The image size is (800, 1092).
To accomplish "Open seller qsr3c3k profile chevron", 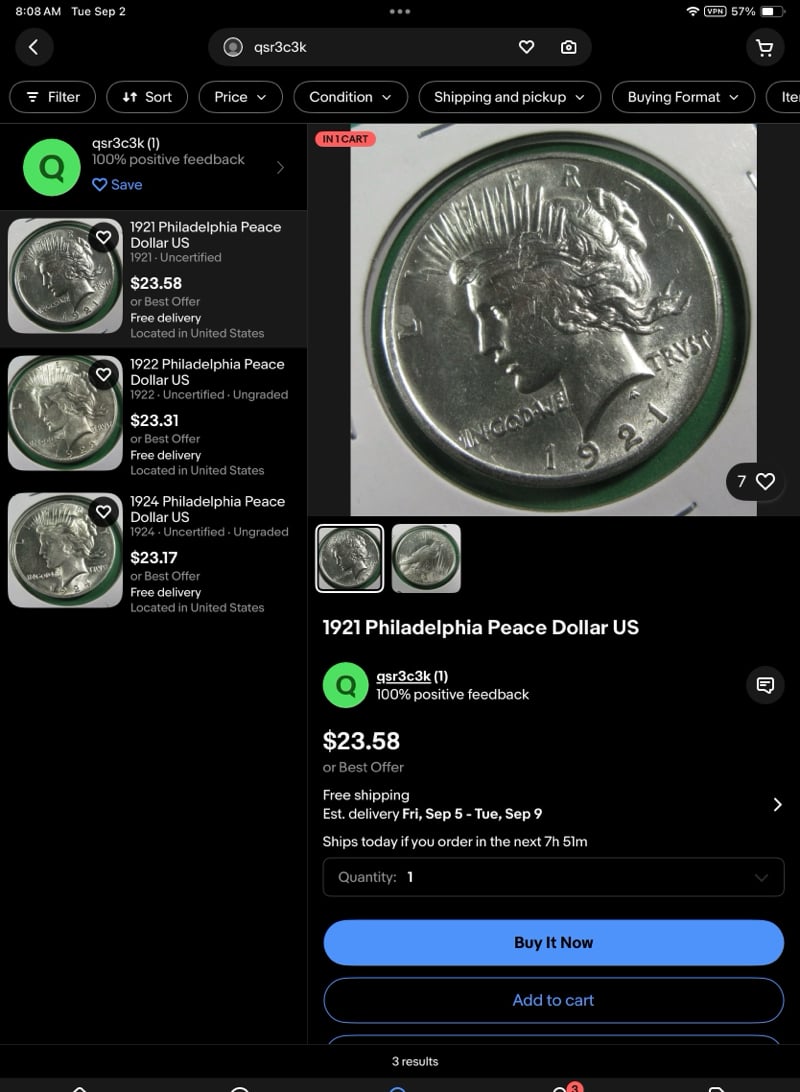I will (280, 167).
